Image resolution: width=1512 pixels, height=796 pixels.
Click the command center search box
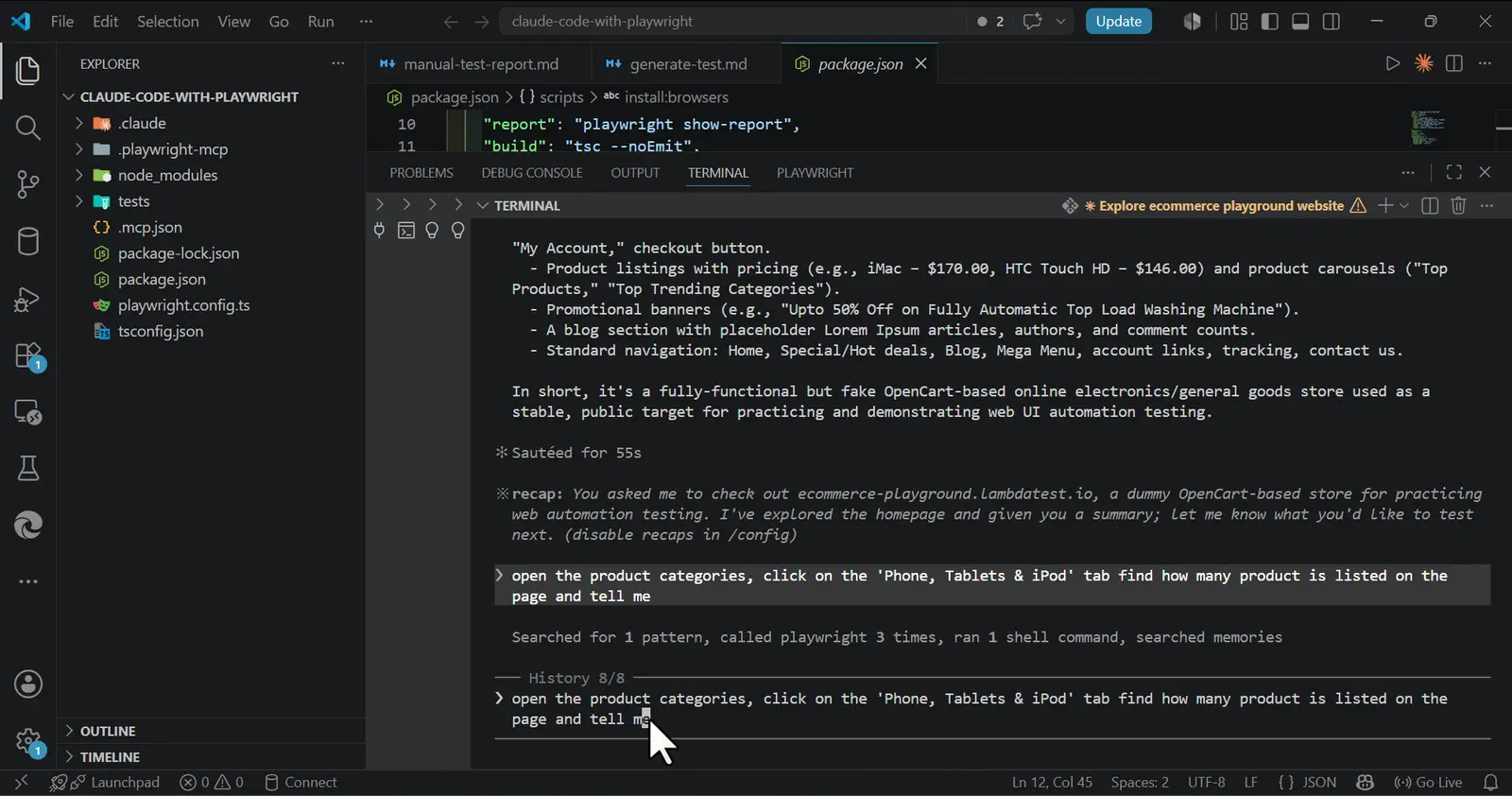732,22
